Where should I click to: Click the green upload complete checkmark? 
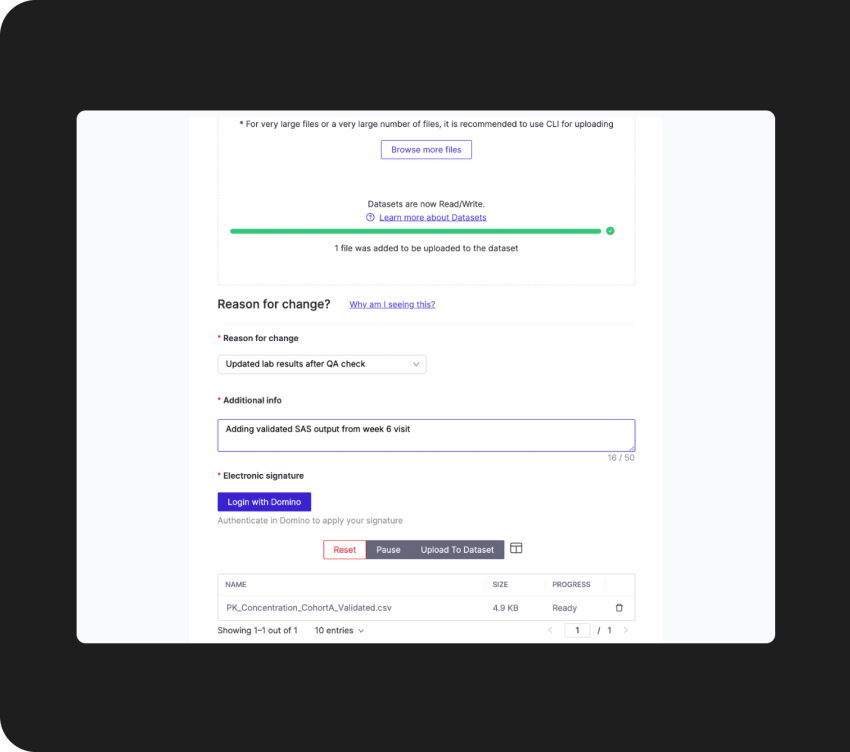click(610, 231)
